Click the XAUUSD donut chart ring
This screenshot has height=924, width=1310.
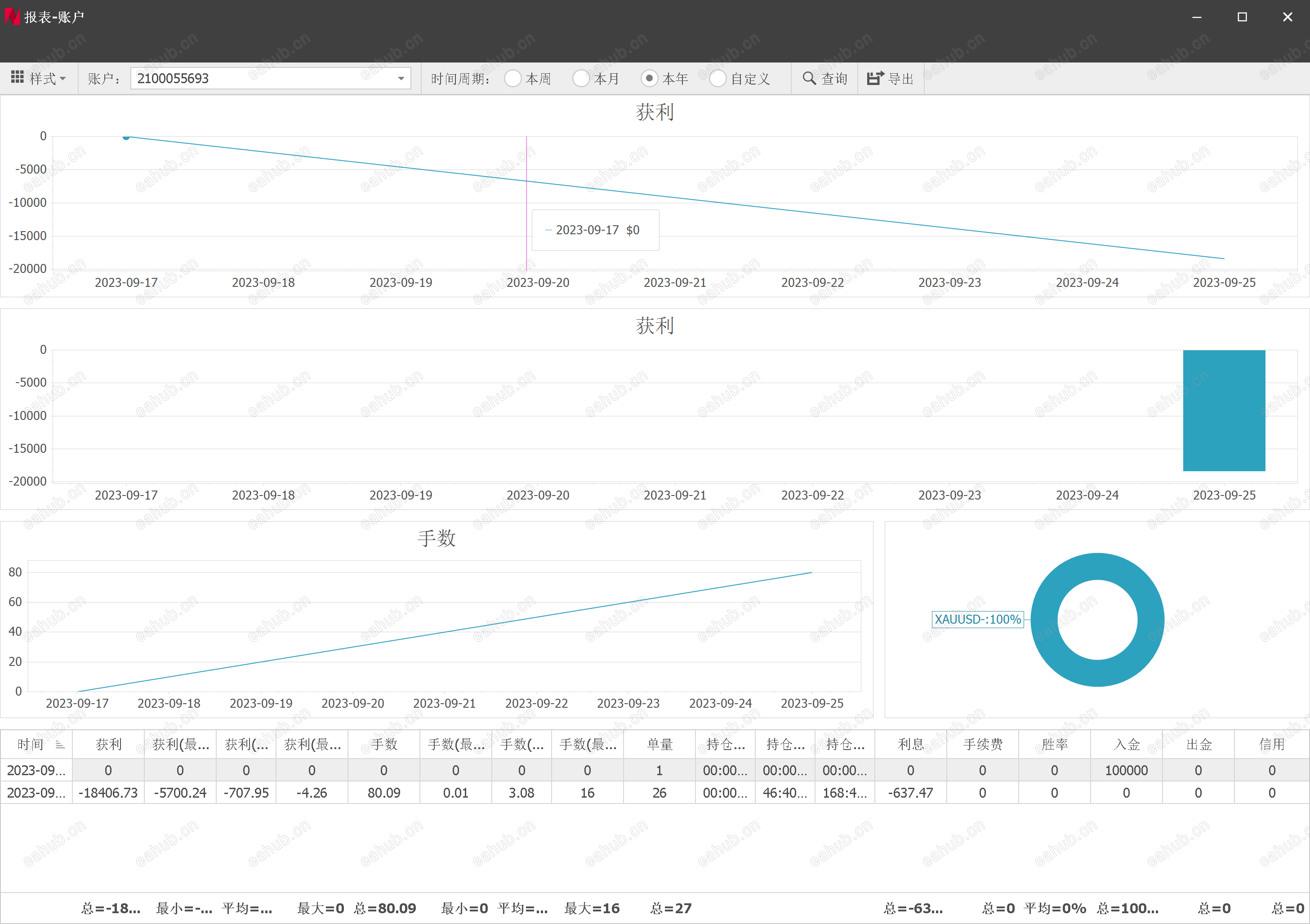tap(1097, 566)
